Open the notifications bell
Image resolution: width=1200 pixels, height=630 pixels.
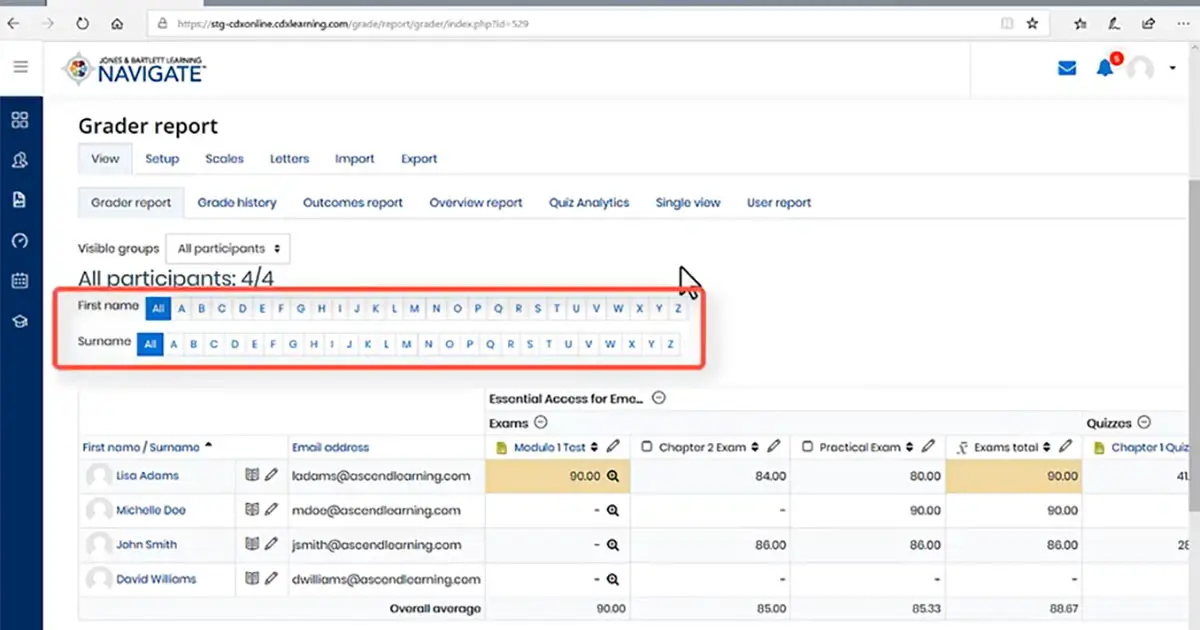pyautogui.click(x=1104, y=68)
